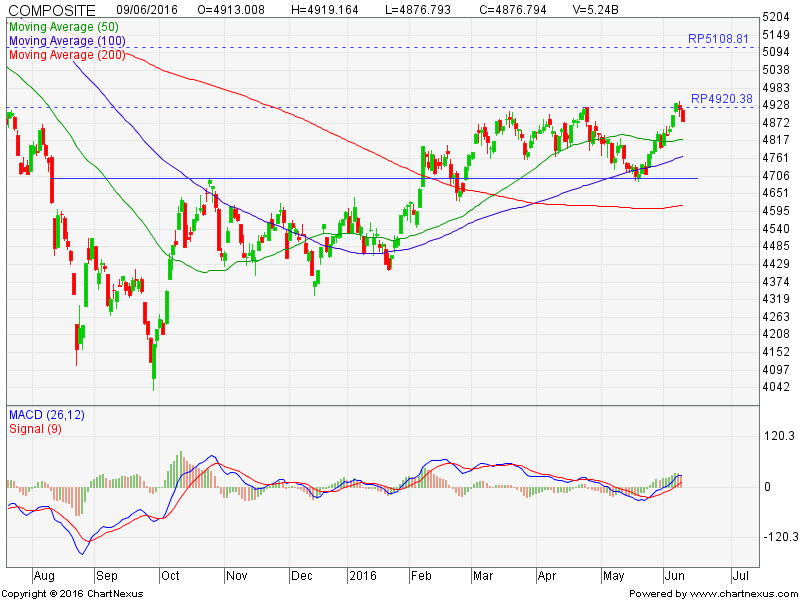Screen dimensions: 800x600
Task: Click the Jul month axis label
Action: point(740,576)
